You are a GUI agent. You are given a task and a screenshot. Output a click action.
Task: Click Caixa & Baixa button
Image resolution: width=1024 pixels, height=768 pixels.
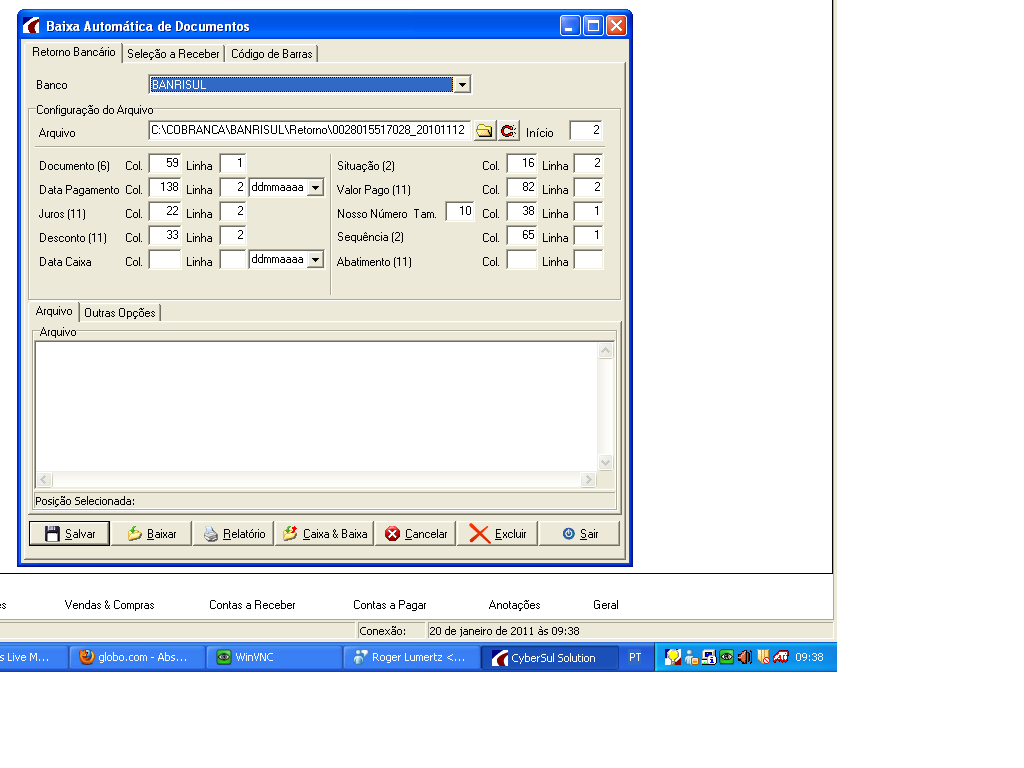point(325,534)
